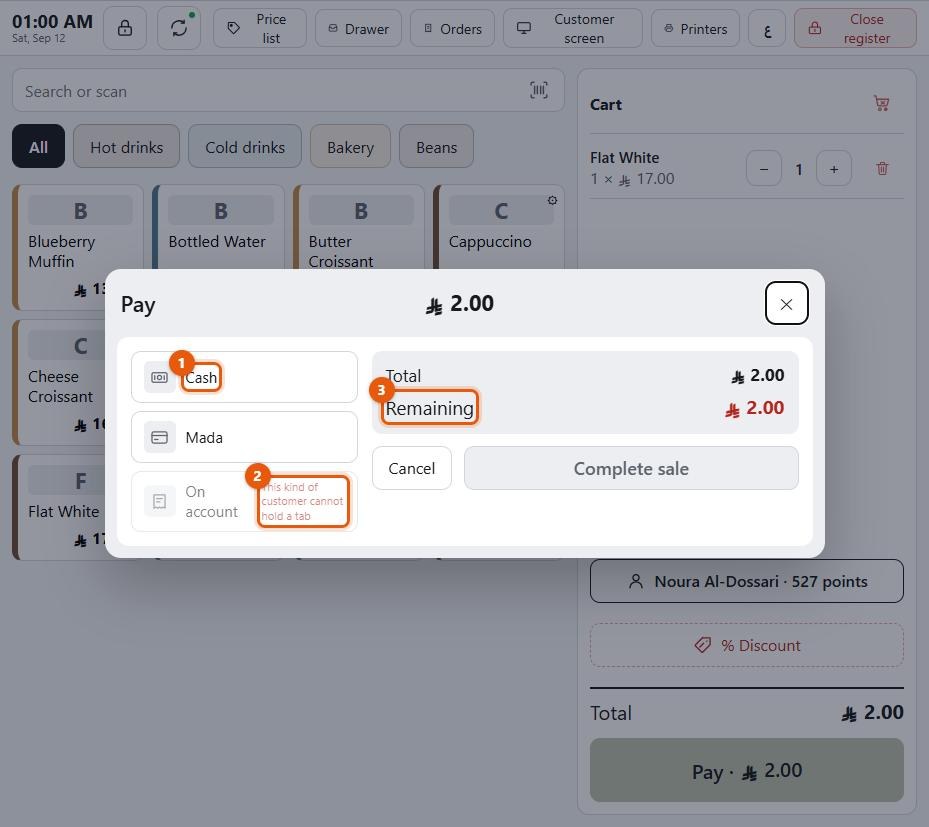Add Bottled Water to cart
Viewport: 929px width, 827px height.
click(x=218, y=228)
